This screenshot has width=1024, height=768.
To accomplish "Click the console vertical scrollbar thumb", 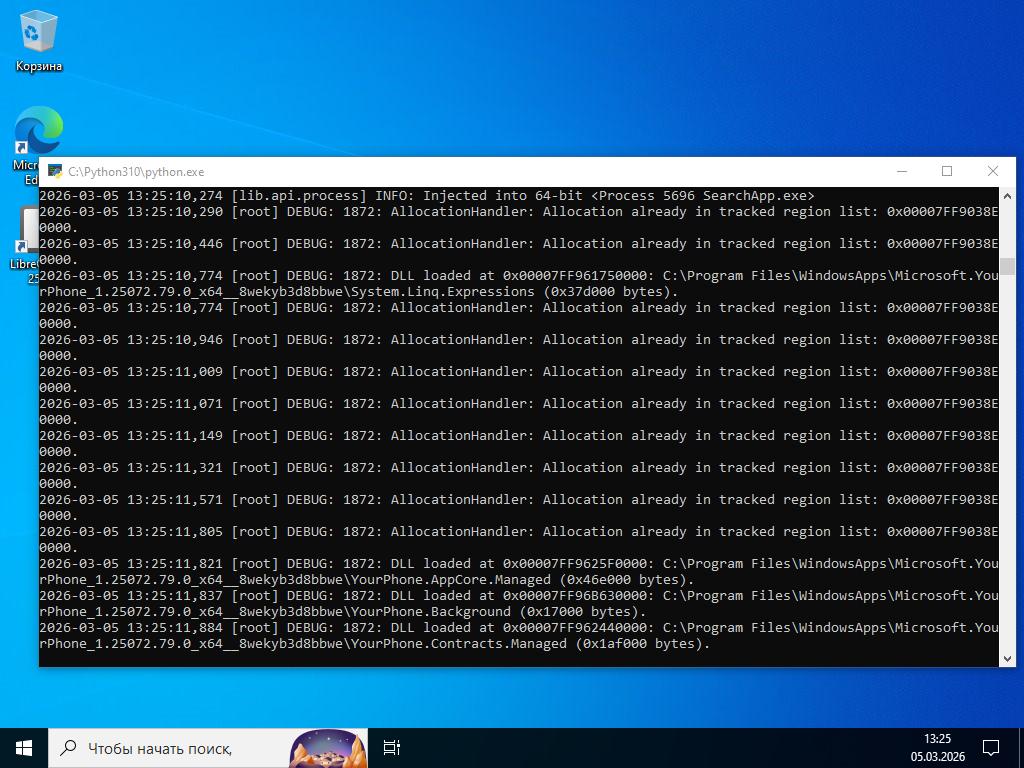I will [x=1007, y=266].
